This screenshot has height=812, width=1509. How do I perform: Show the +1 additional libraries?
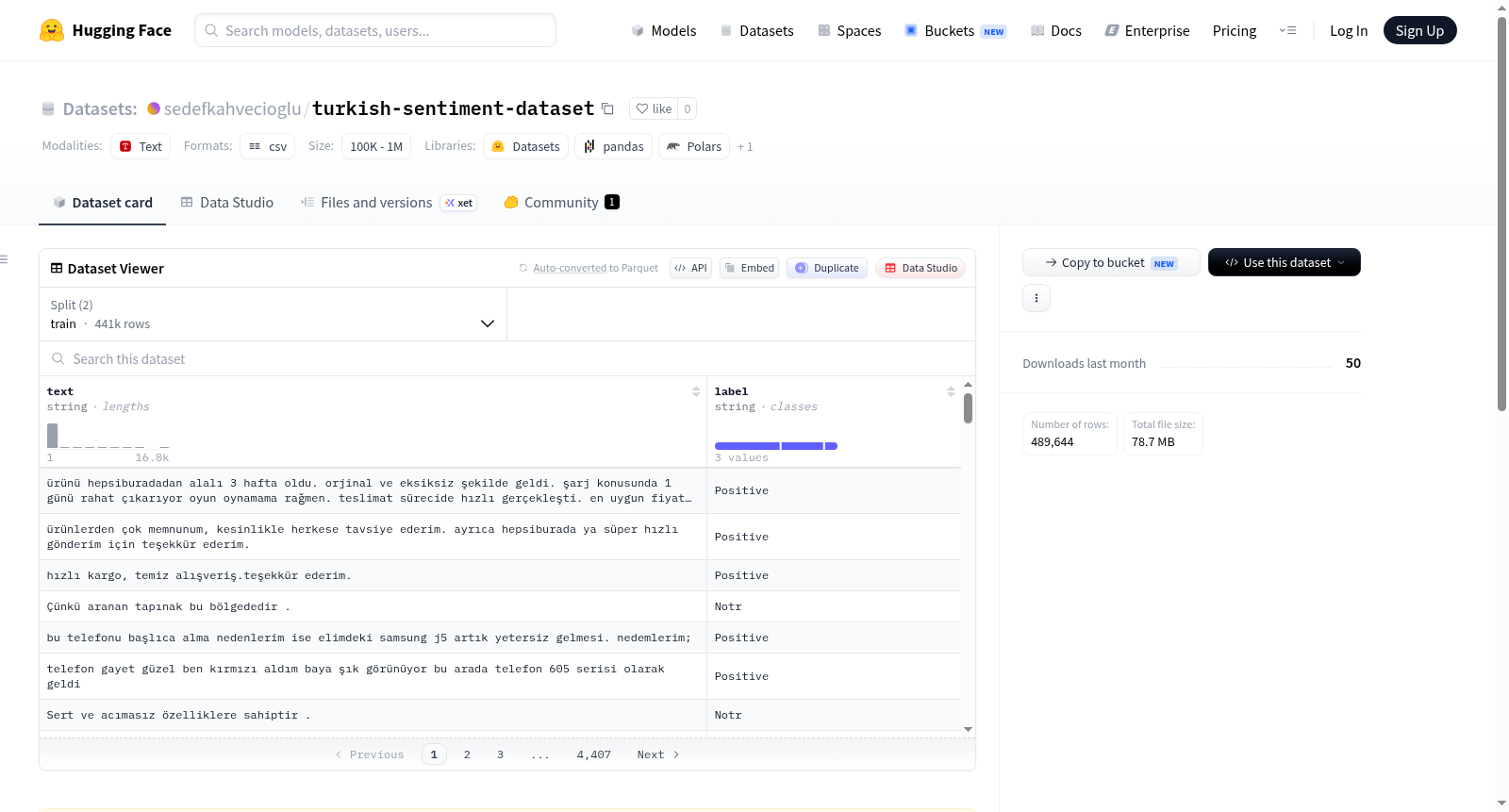[745, 147]
